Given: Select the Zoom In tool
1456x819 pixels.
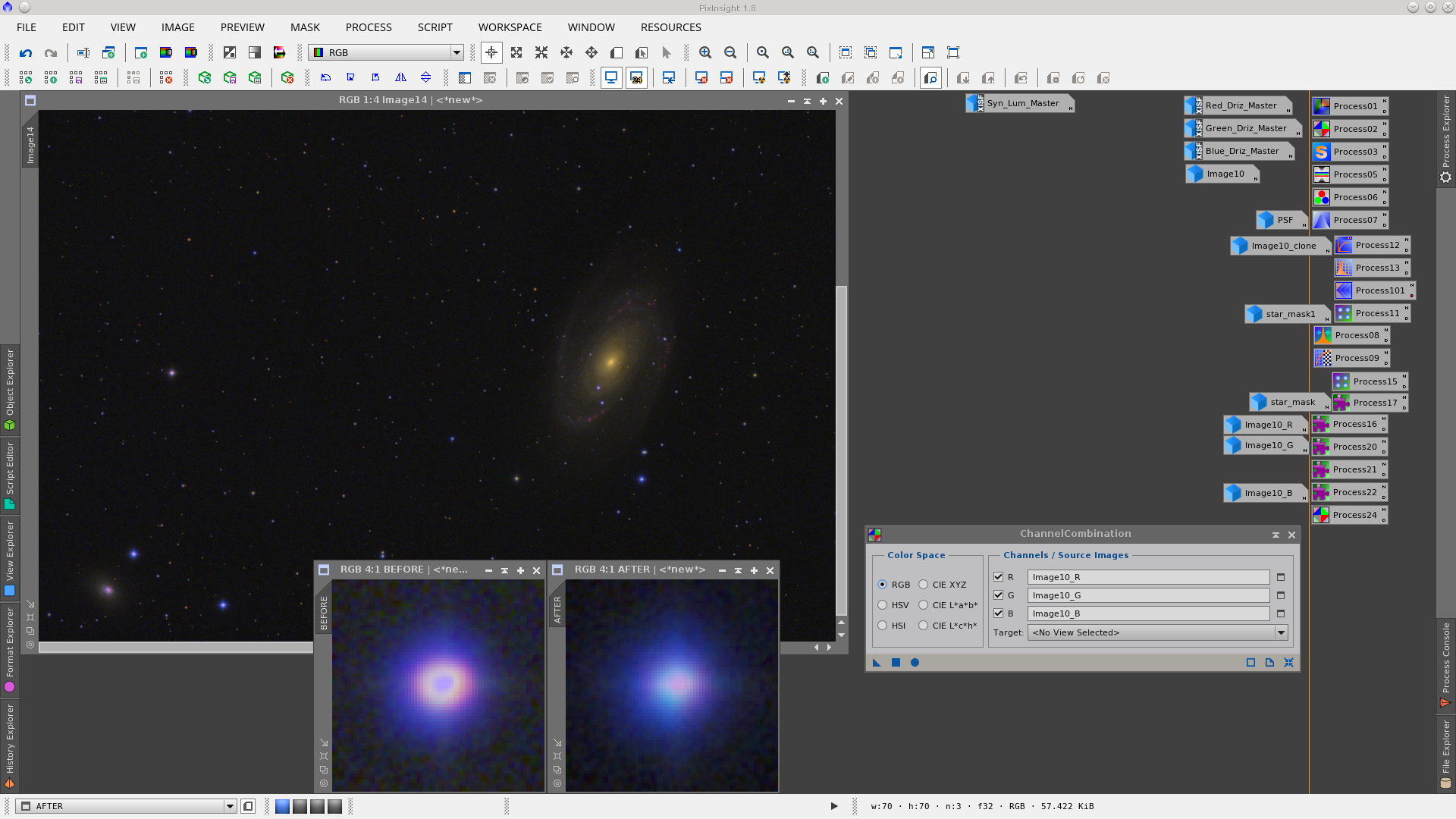Looking at the screenshot, I should (704, 53).
